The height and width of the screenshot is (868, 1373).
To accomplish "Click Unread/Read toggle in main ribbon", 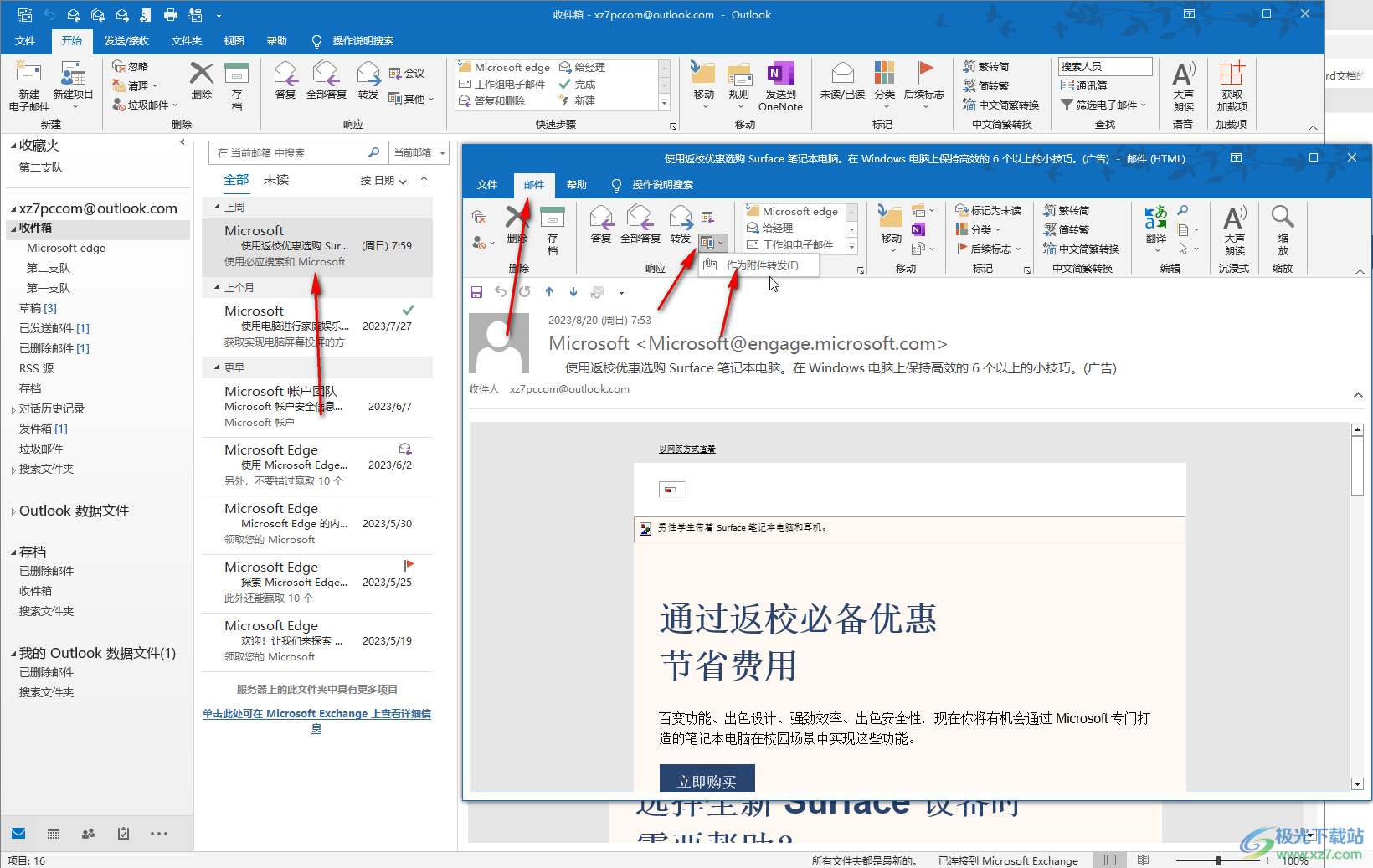I will pyautogui.click(x=842, y=80).
